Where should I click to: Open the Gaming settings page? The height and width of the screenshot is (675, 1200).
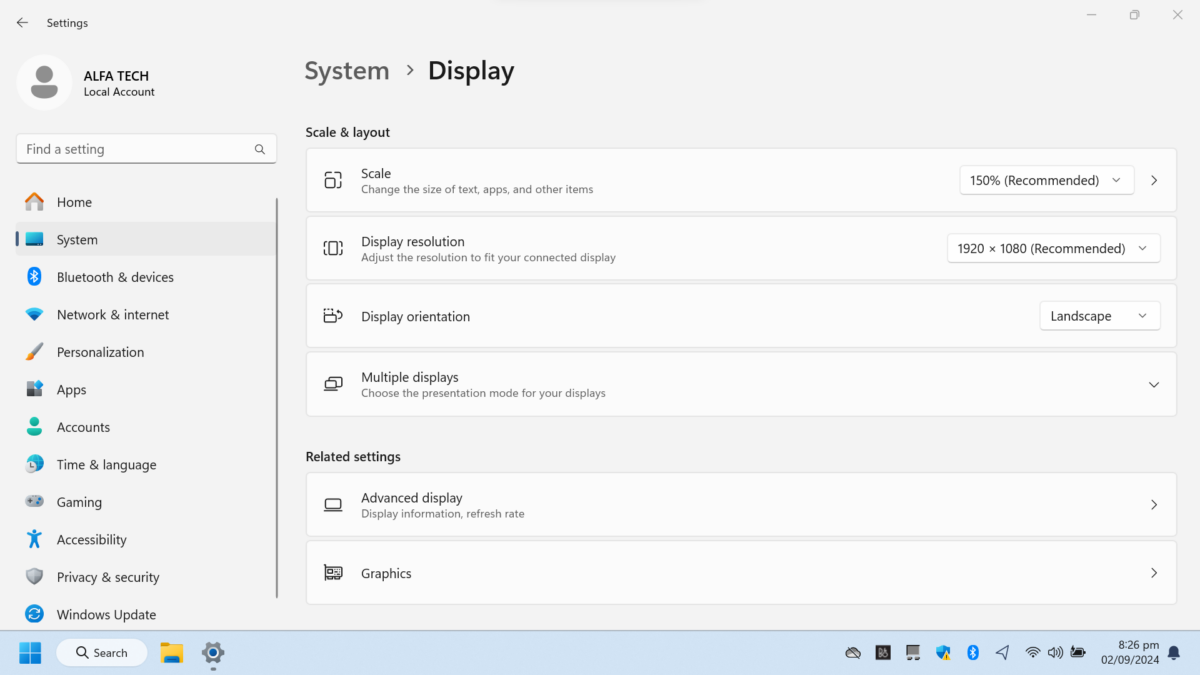pyautogui.click(x=79, y=502)
